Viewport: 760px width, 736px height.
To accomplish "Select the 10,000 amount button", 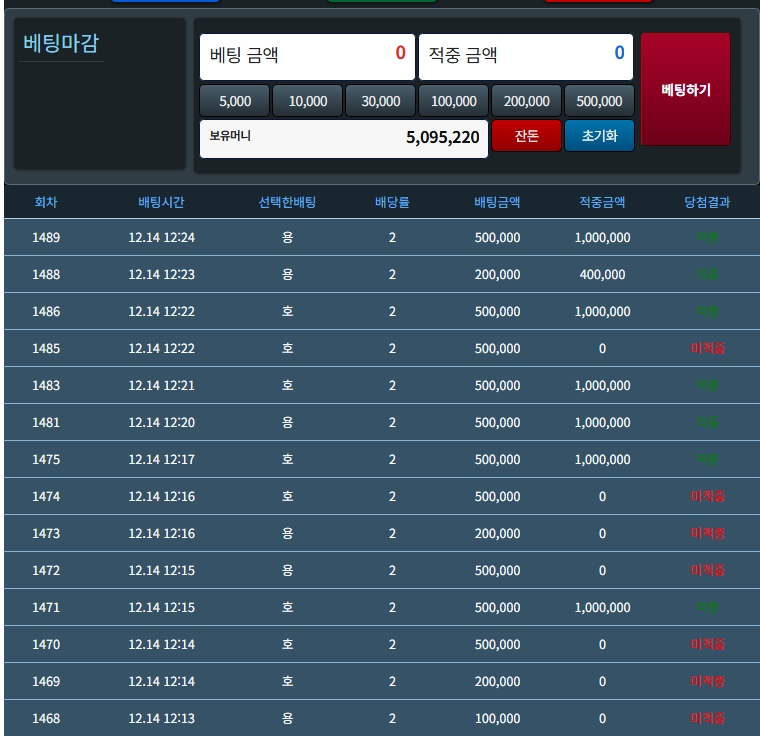I will tap(308, 101).
